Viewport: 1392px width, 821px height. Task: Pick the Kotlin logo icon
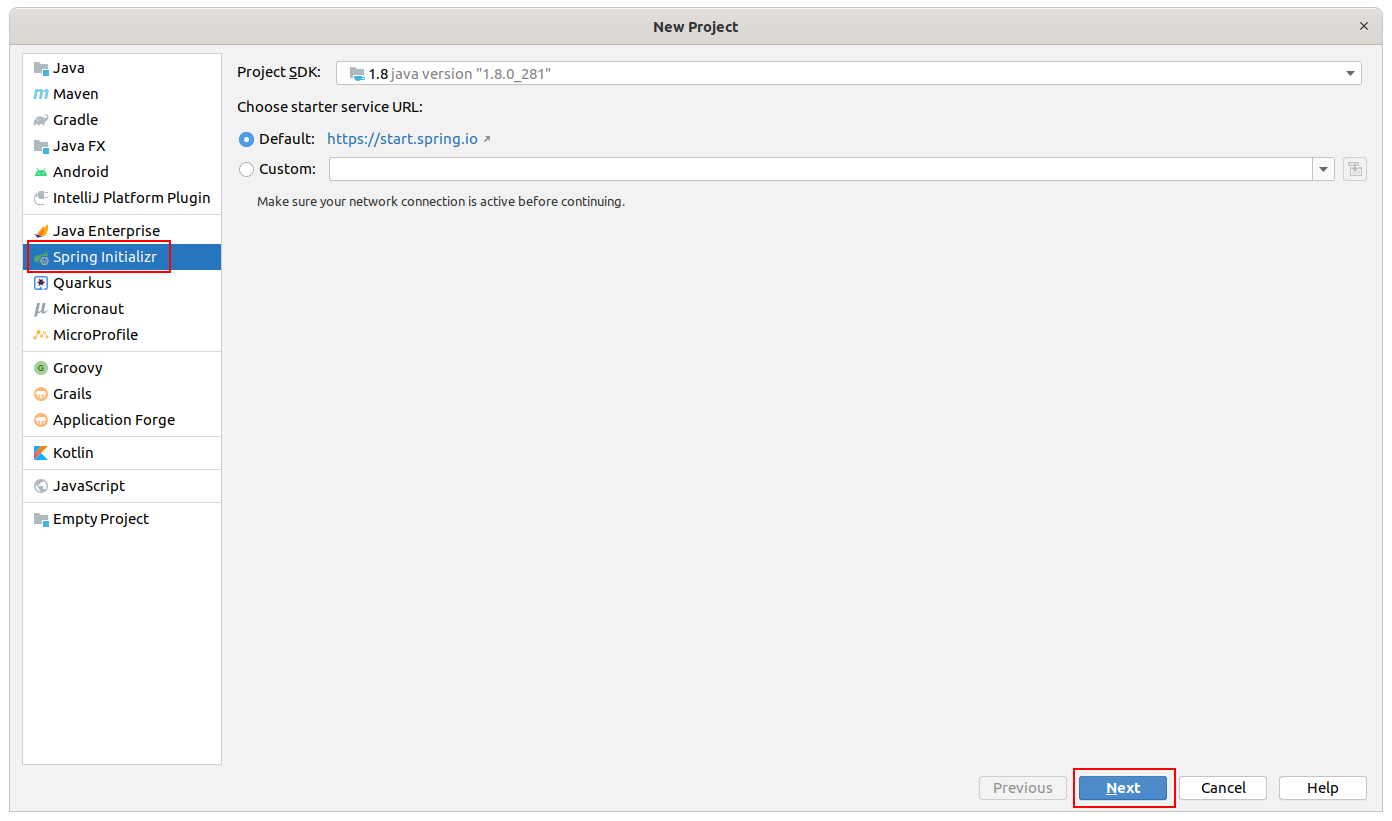tap(41, 453)
